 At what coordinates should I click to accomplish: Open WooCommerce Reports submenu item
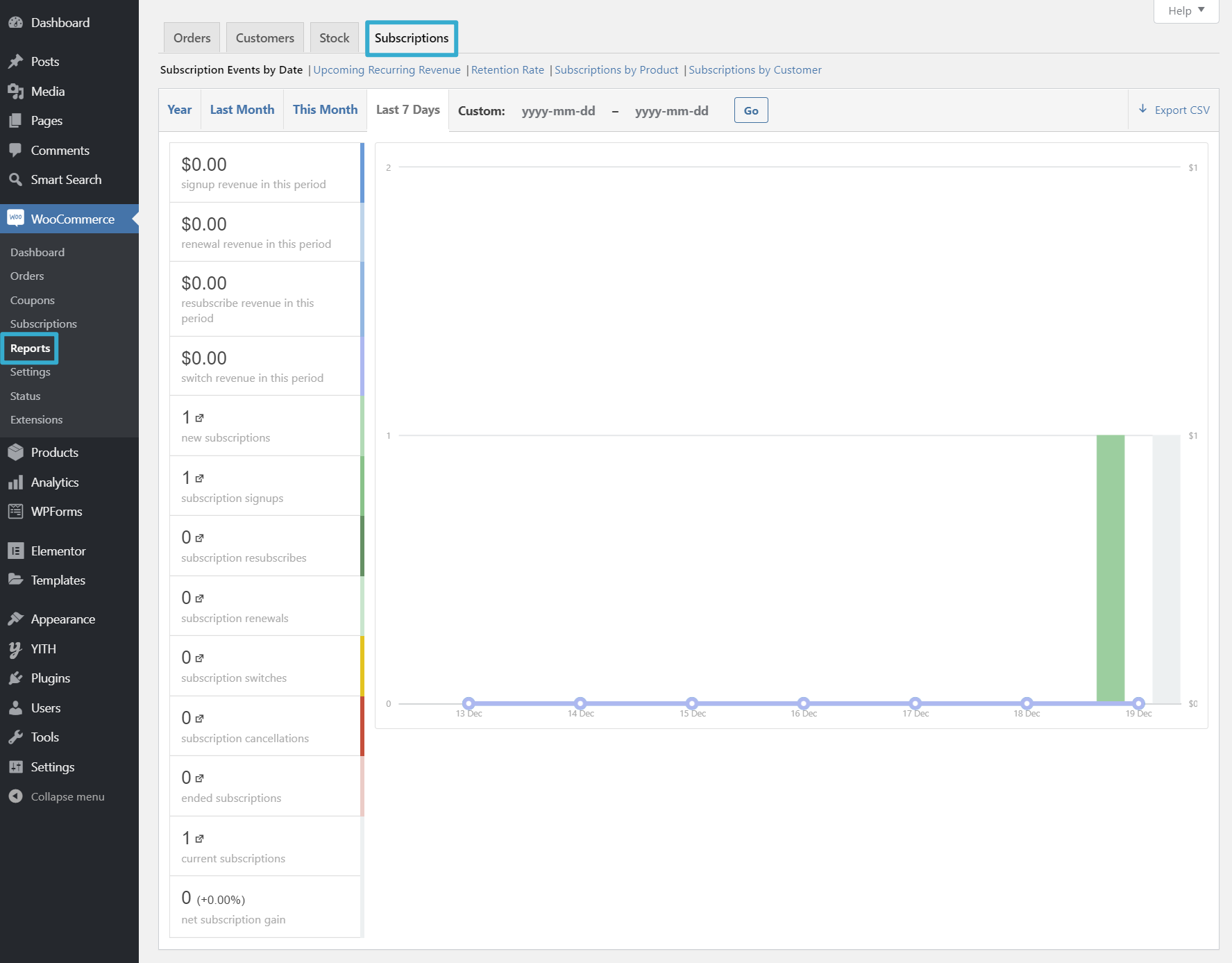30,348
